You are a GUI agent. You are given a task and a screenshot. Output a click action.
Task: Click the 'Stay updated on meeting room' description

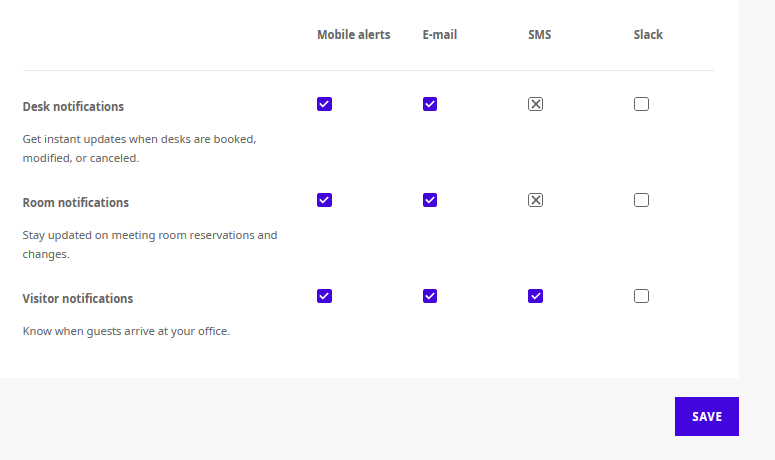(150, 245)
